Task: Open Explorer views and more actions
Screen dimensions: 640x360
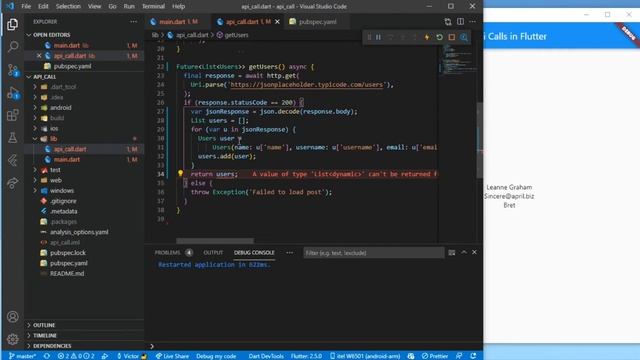Action: (x=133, y=22)
